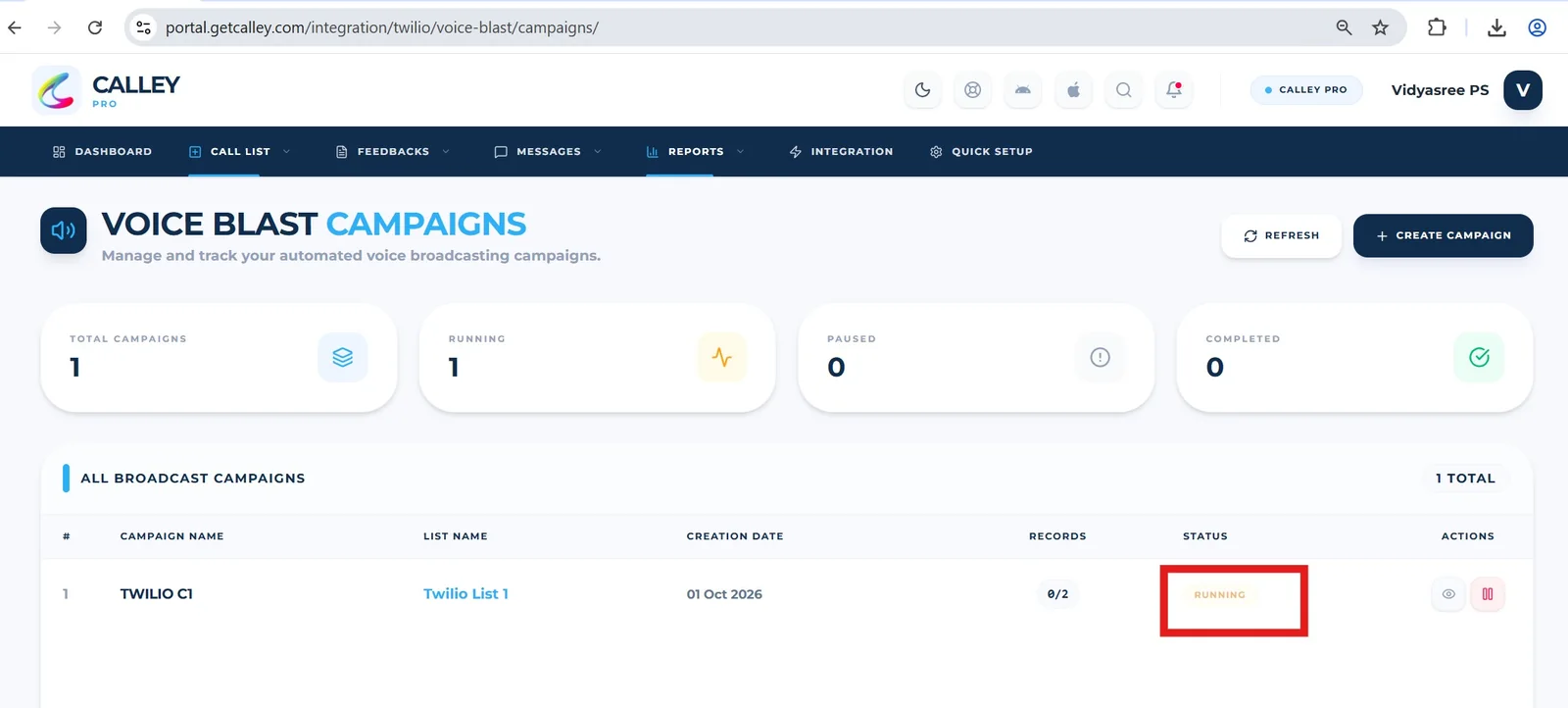This screenshot has height=708, width=1568.
Task: Toggle dark mode moon icon
Action: [x=922, y=90]
